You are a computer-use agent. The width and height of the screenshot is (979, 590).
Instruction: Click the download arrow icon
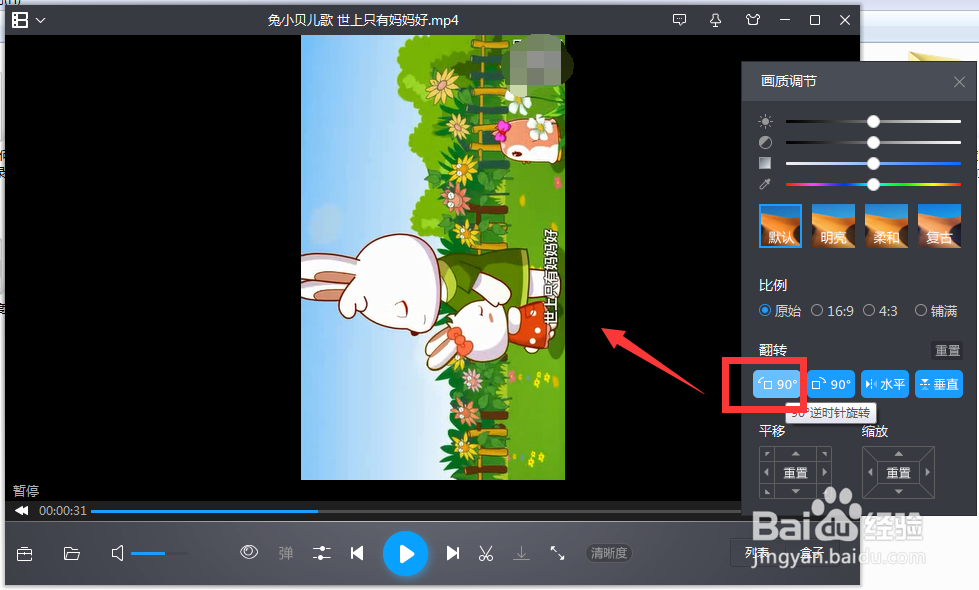pos(521,553)
